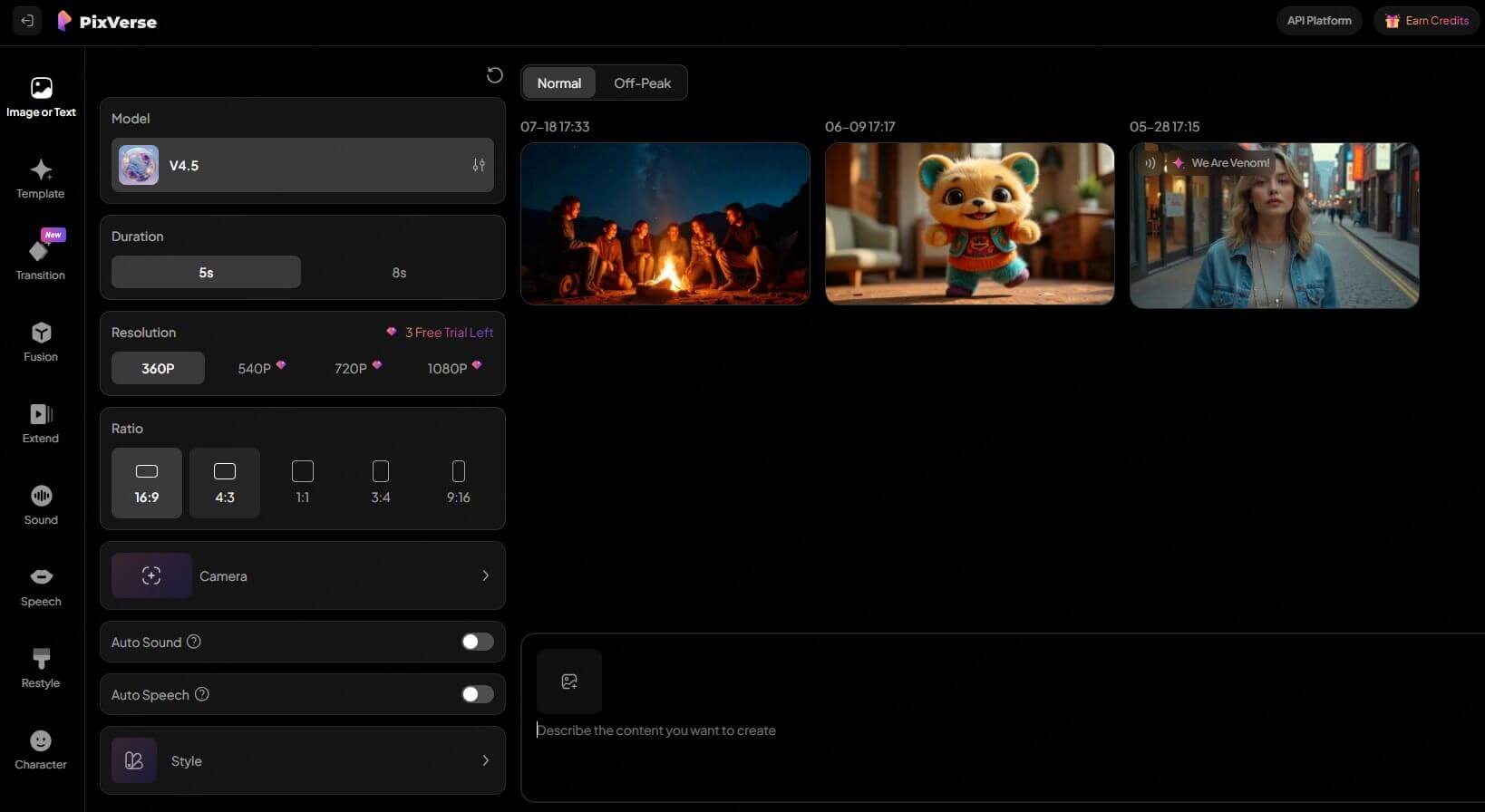Select the Fusion sidebar icon

41,342
